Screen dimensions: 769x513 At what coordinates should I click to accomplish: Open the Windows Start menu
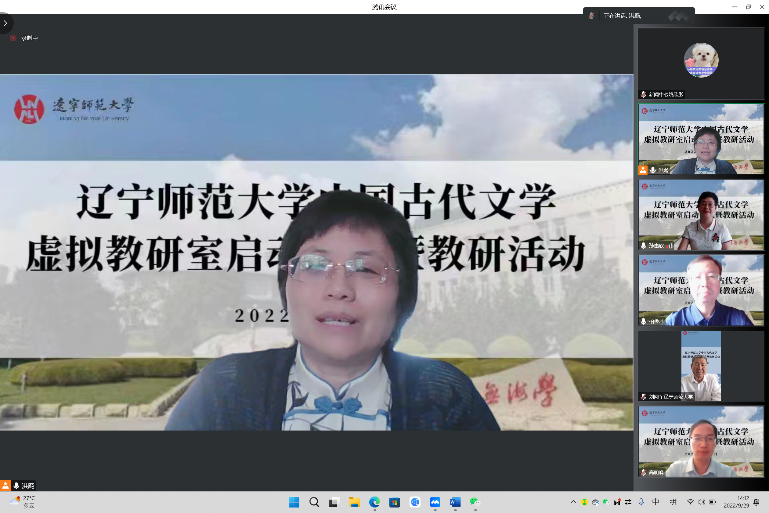click(294, 502)
